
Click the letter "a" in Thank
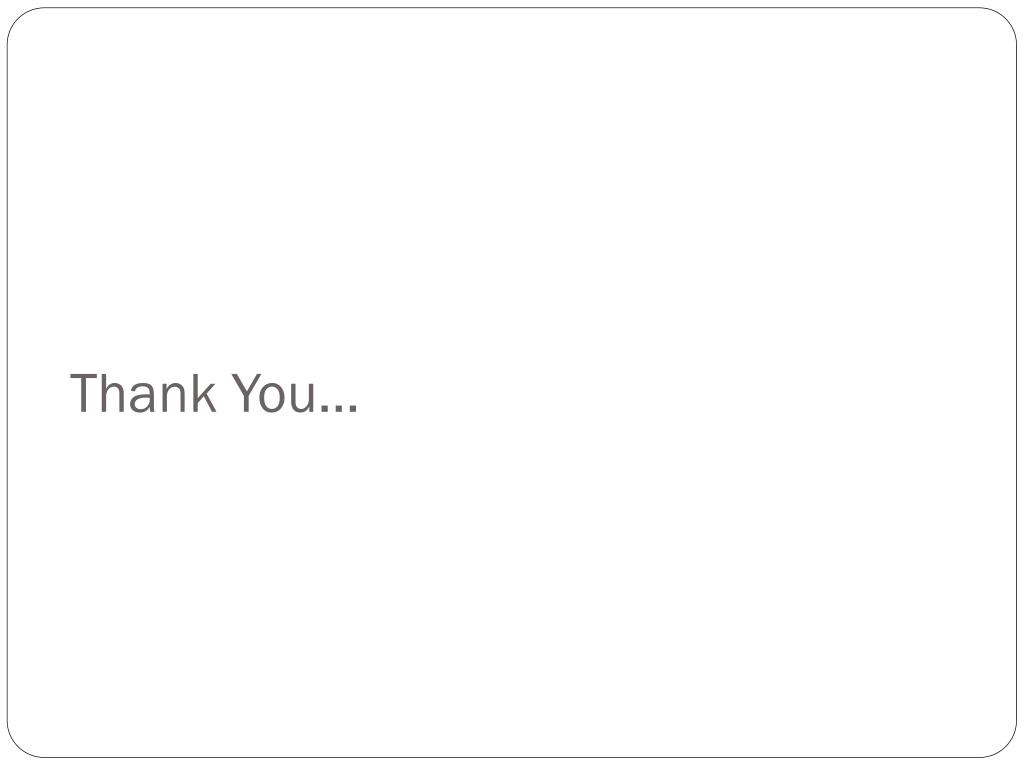click(x=142, y=398)
